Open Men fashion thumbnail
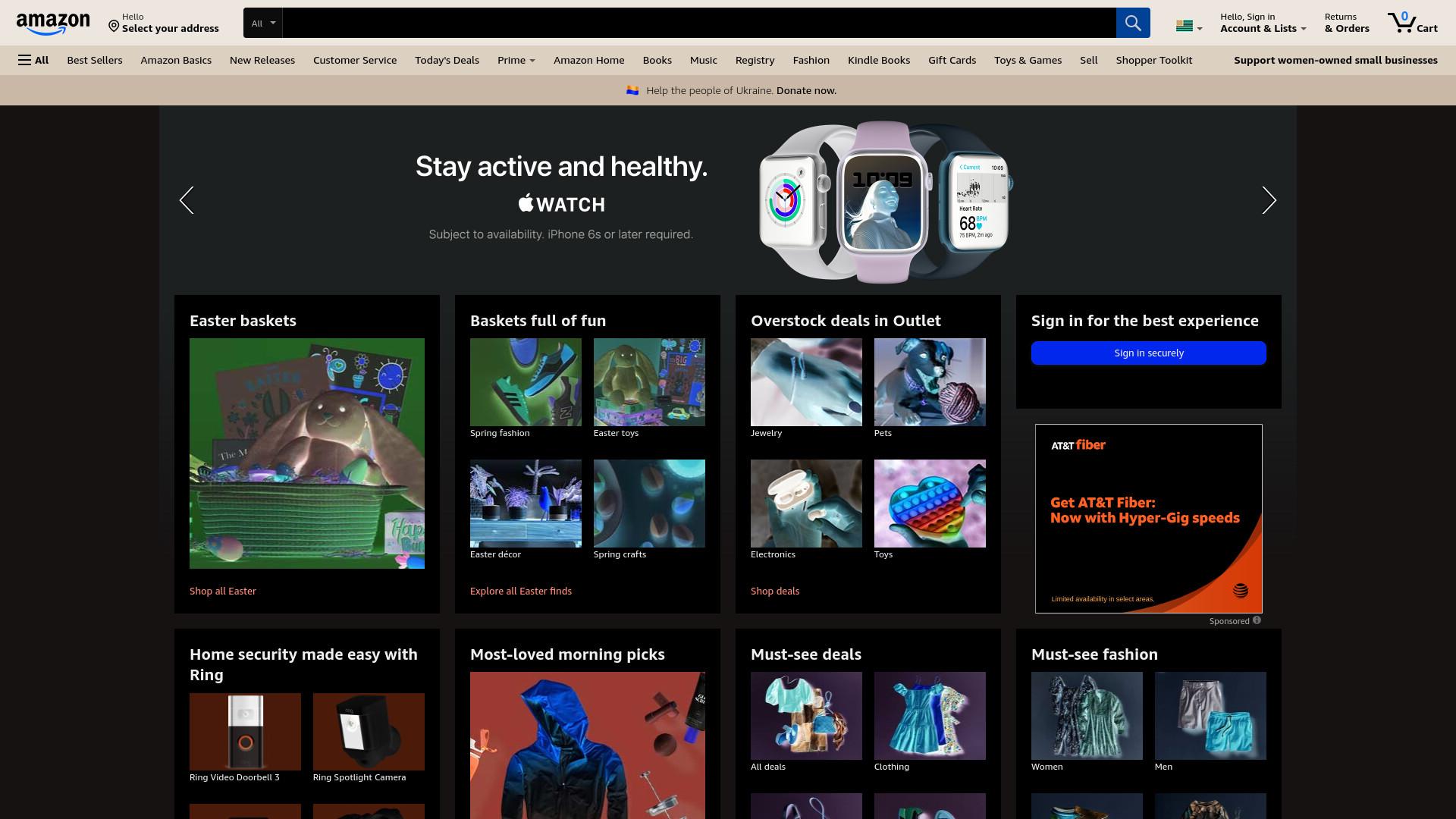 coord(1210,716)
